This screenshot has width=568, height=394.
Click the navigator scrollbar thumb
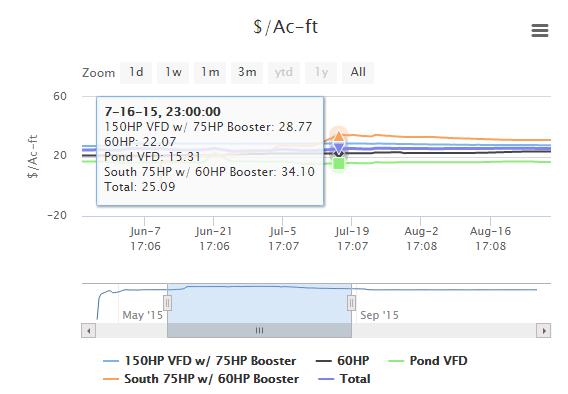pyautogui.click(x=259, y=331)
